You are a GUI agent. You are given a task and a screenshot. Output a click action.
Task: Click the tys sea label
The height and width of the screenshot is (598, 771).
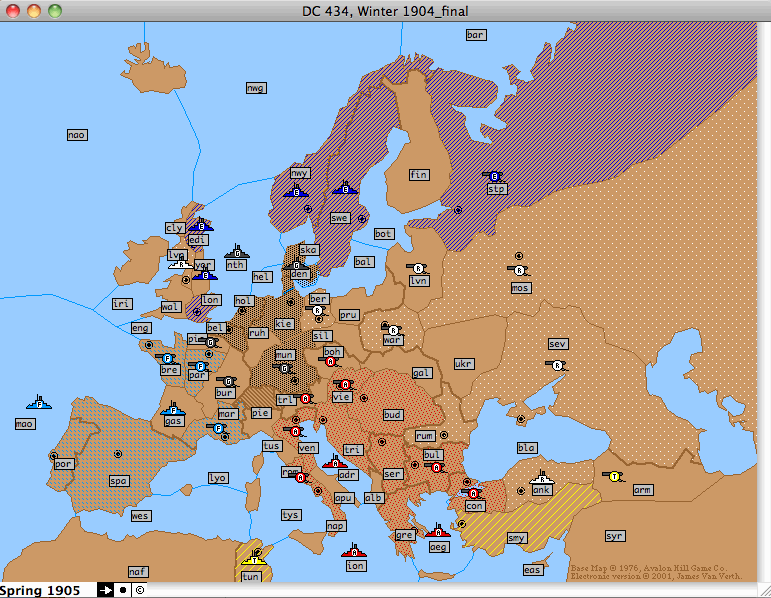point(291,515)
